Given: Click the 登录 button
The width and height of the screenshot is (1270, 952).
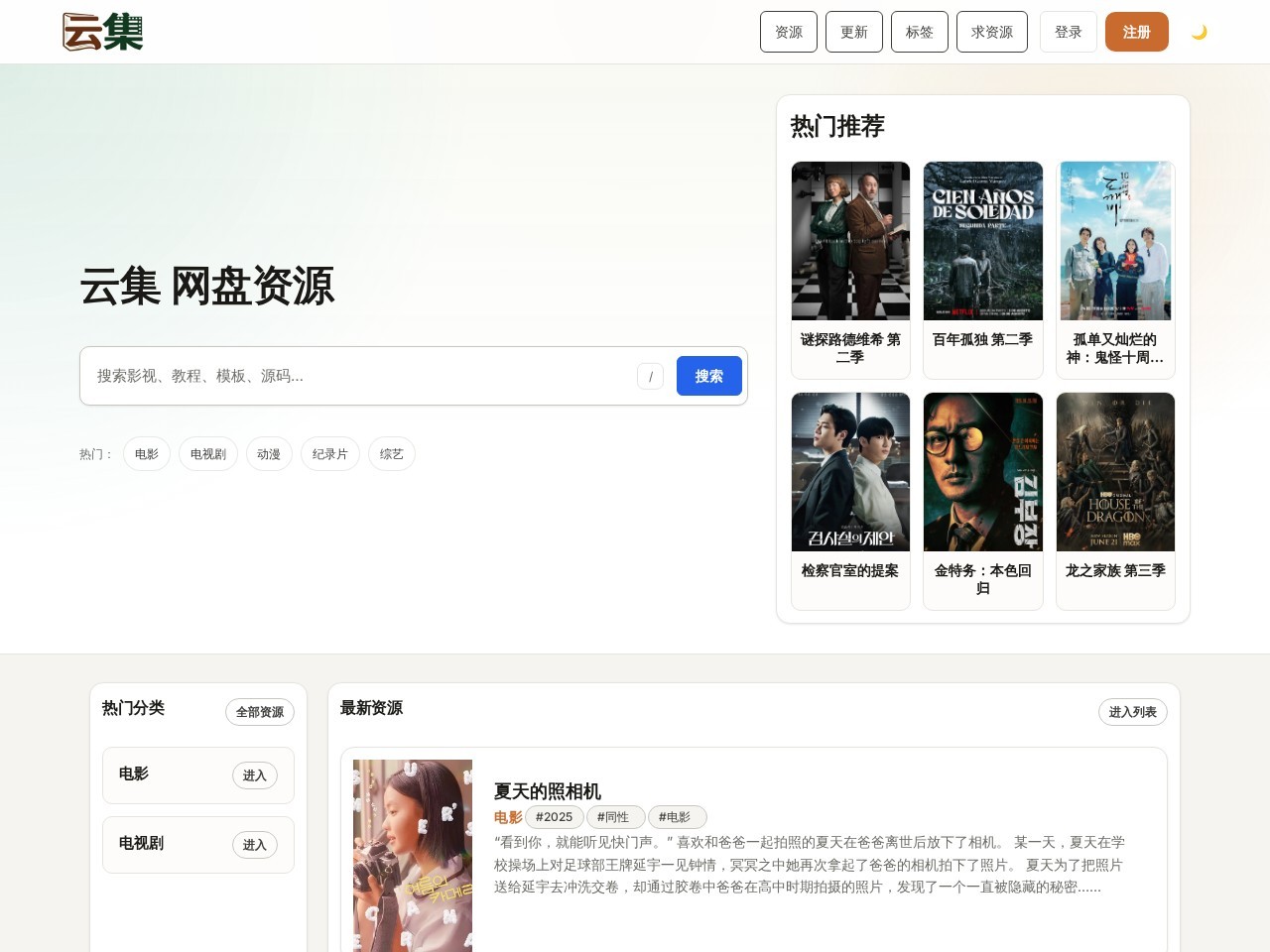Looking at the screenshot, I should coord(1069,32).
